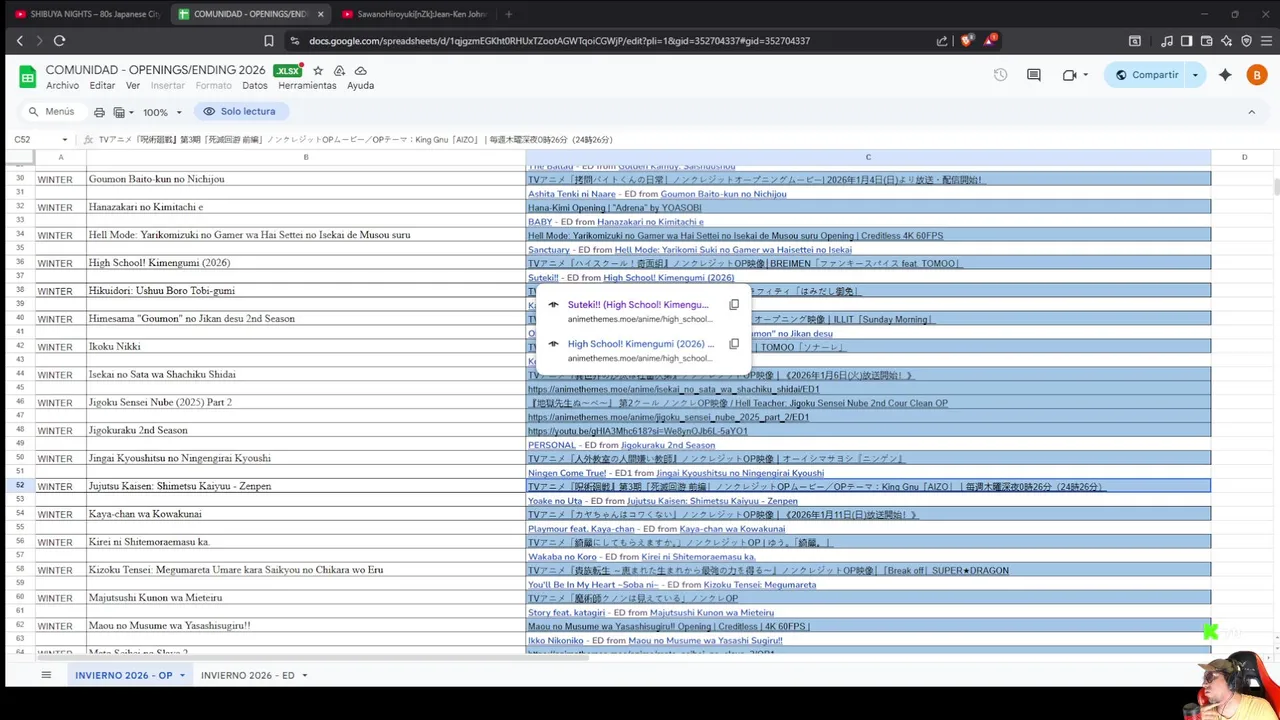Collapse the toolbar with the chevron
This screenshot has width=1280, height=720.
pyautogui.click(x=1251, y=112)
